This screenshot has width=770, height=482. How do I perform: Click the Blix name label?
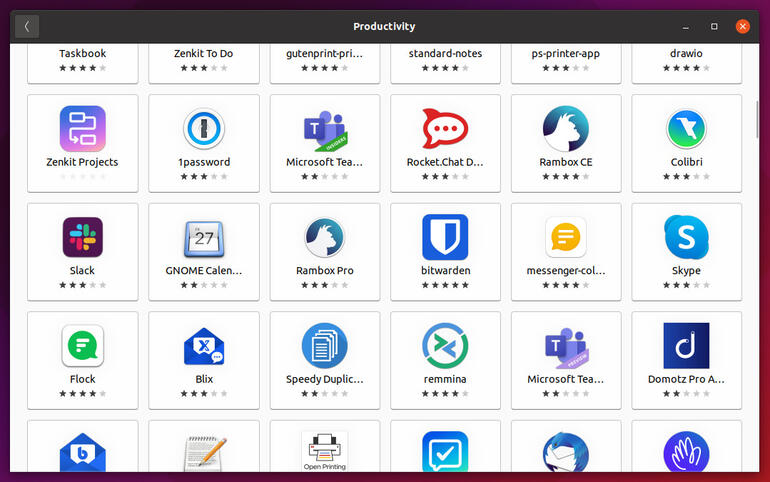(204, 379)
